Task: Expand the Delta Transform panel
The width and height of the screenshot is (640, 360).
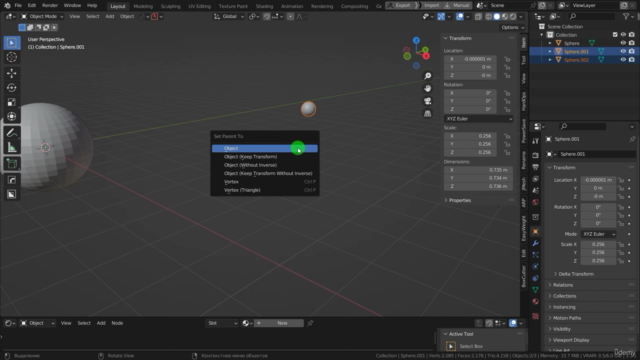Action: coord(576,274)
